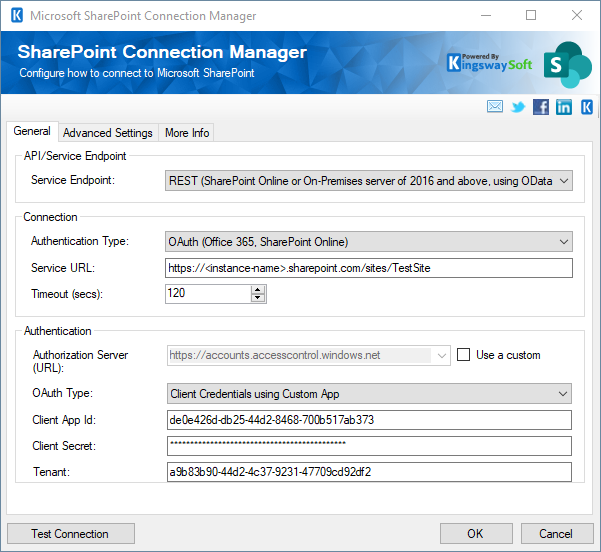This screenshot has height=552, width=601.
Task: Click the title bar K application icon
Action: coord(17,16)
